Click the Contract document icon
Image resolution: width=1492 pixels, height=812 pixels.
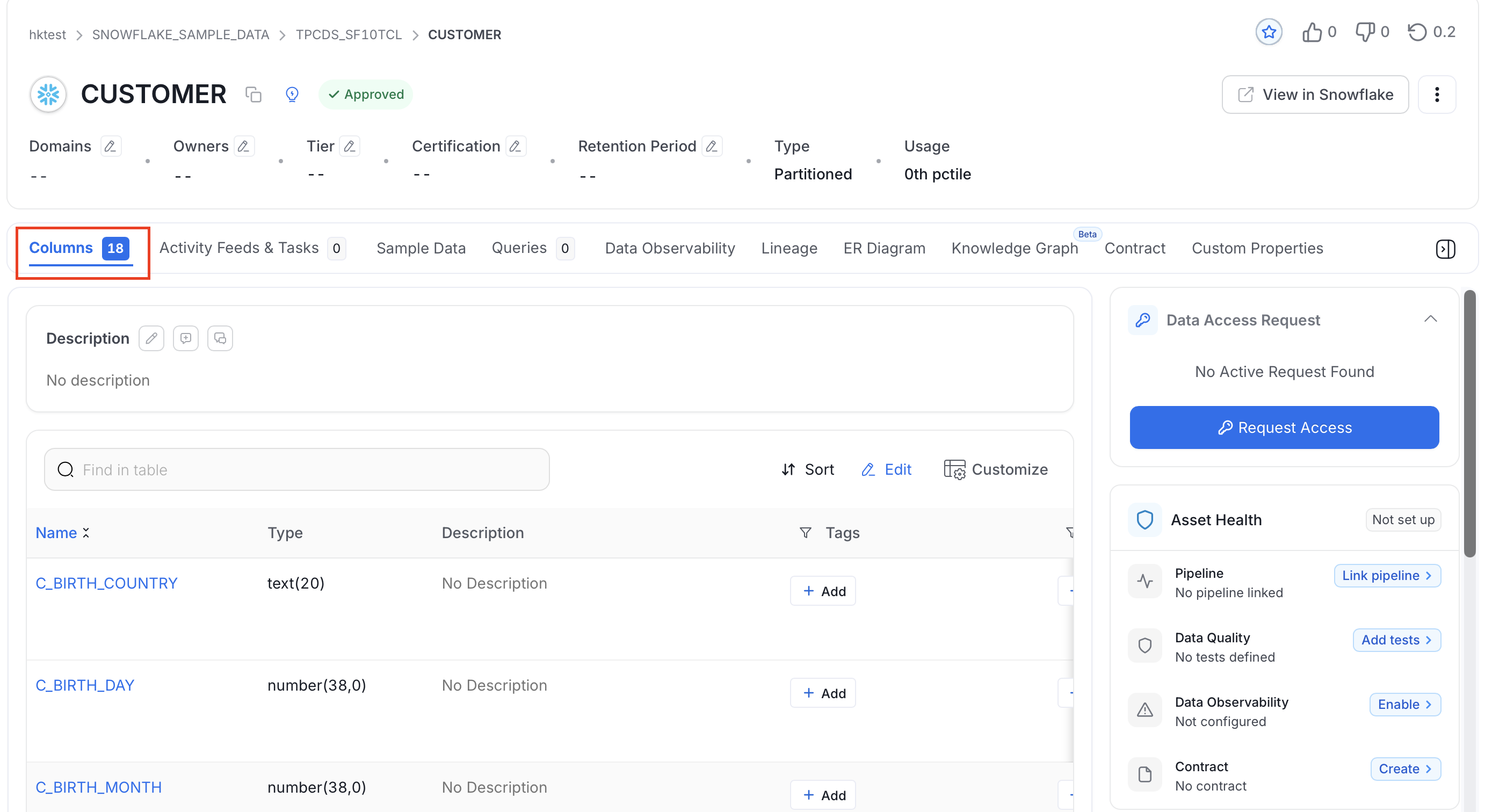point(1145,774)
